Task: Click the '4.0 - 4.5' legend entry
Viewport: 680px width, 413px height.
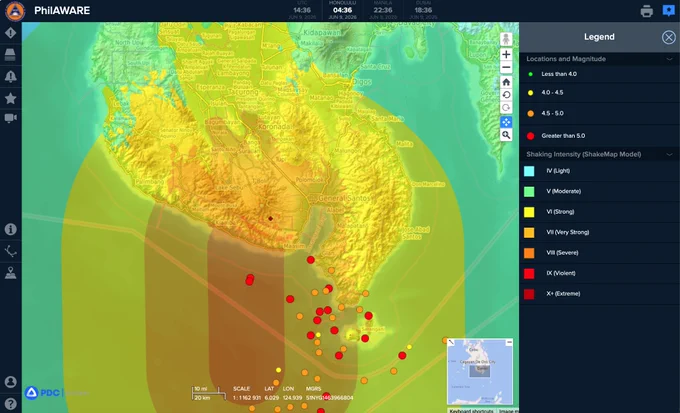Action: 552,92
